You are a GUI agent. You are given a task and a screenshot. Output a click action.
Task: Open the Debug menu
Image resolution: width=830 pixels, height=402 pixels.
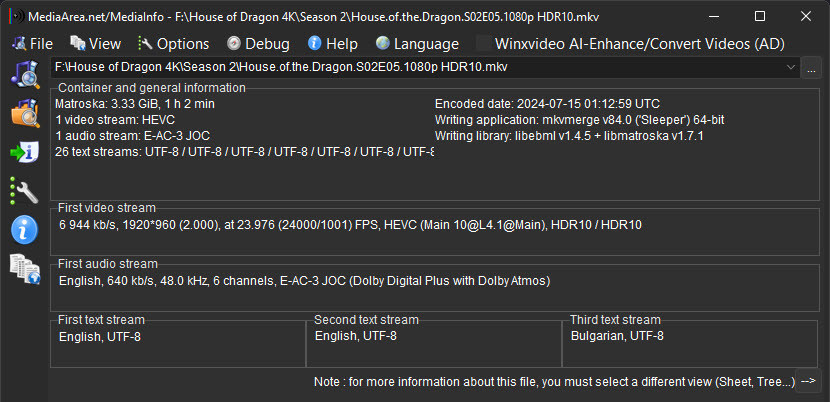(258, 43)
